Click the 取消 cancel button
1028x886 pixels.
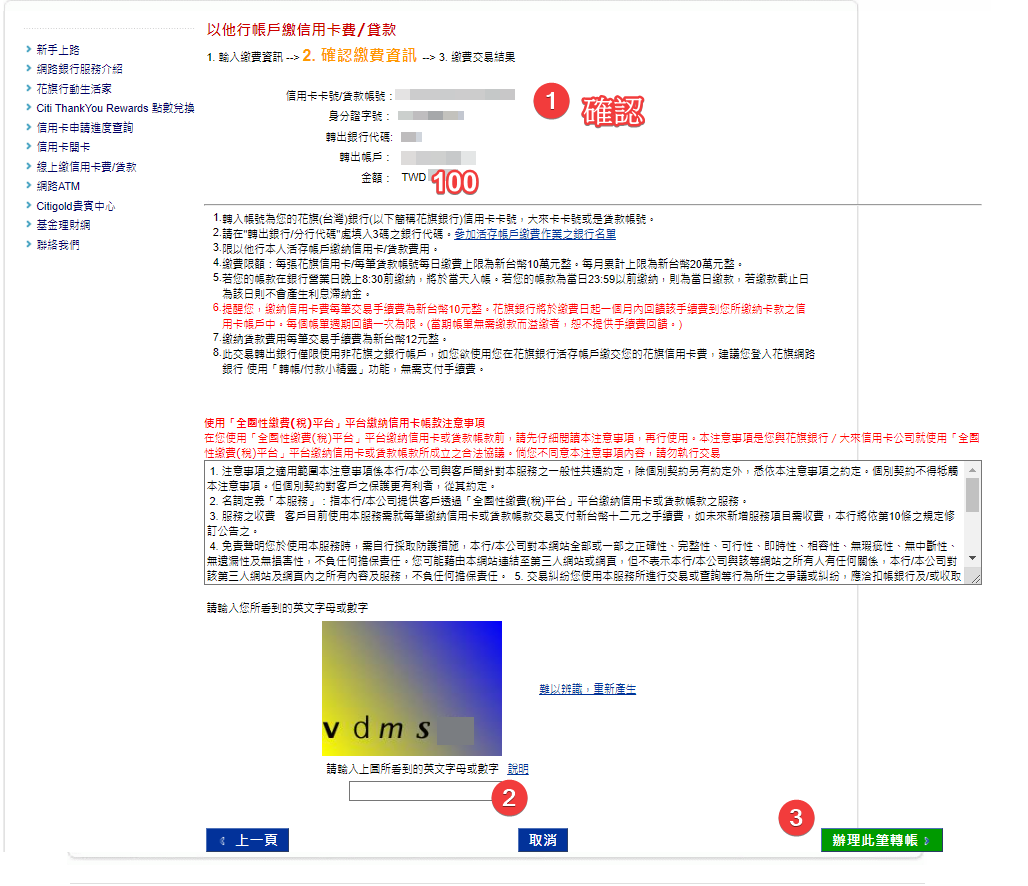pos(543,840)
